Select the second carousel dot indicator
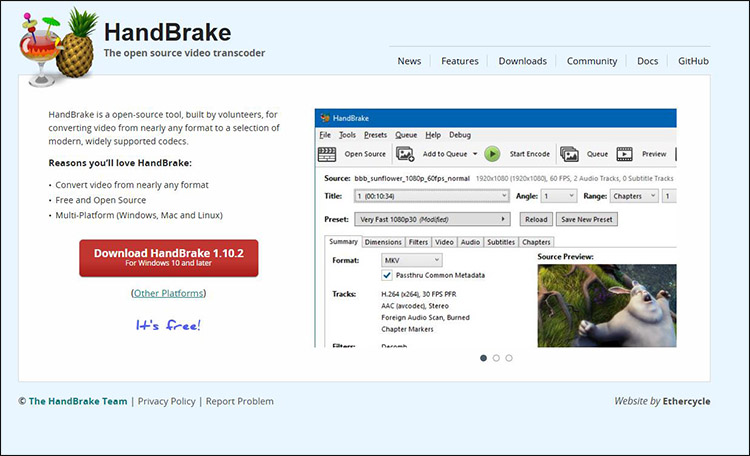 click(496, 357)
